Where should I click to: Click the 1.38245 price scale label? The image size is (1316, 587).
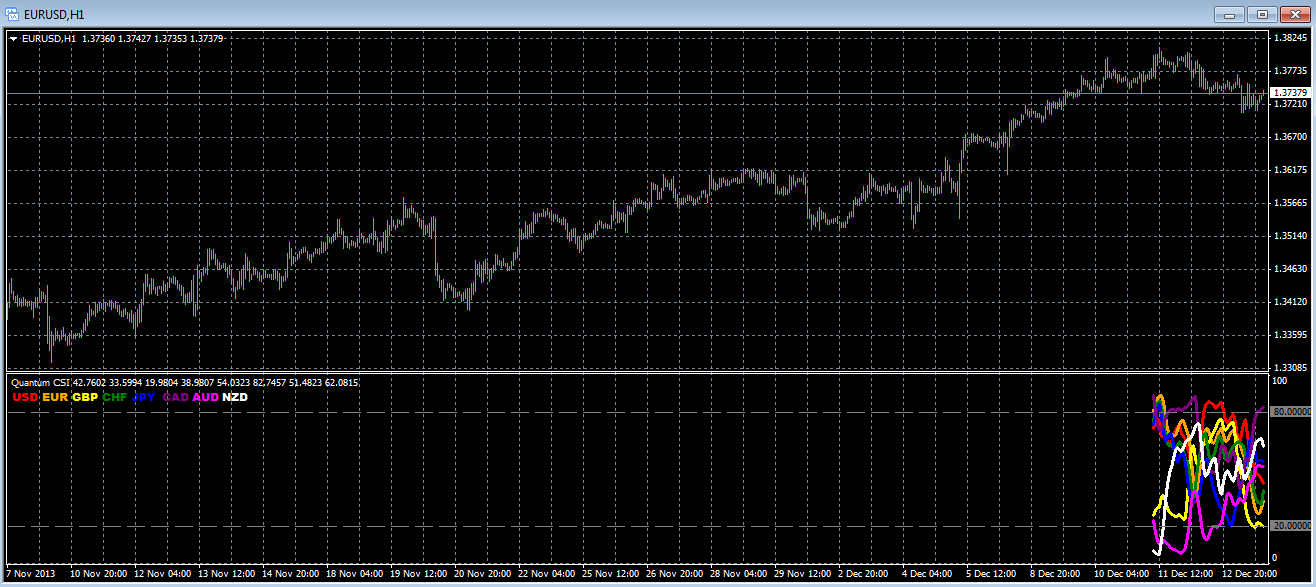1290,38
